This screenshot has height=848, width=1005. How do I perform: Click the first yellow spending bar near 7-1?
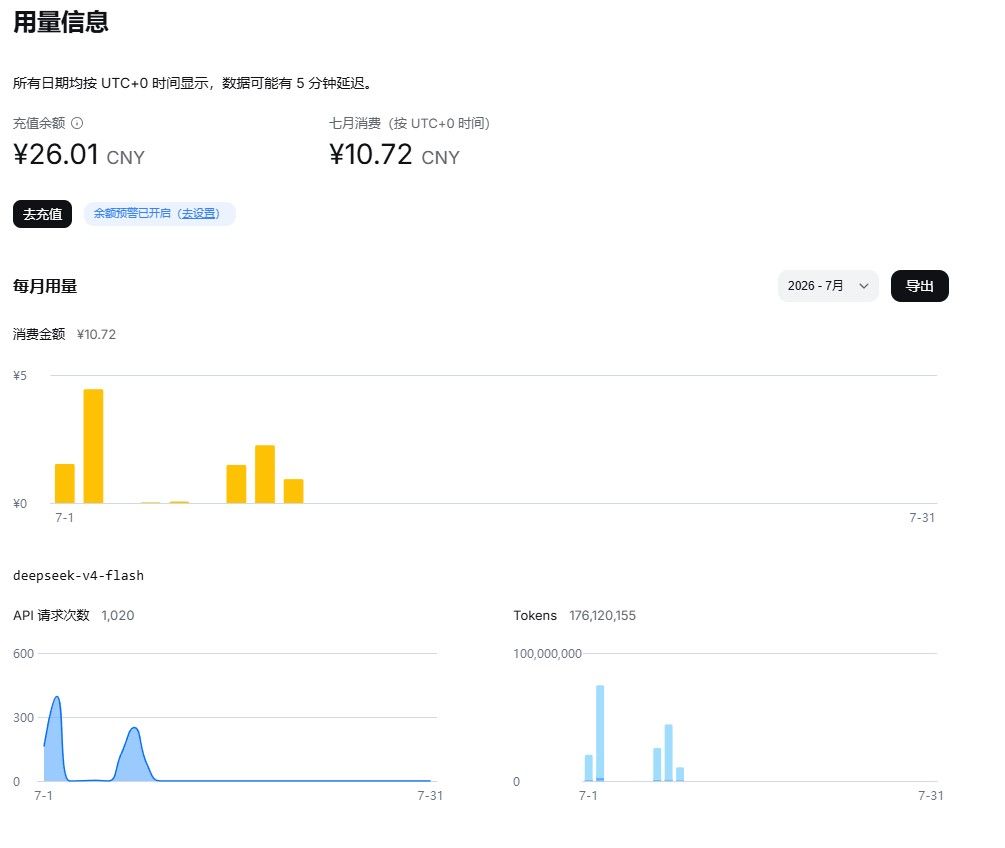[x=65, y=483]
